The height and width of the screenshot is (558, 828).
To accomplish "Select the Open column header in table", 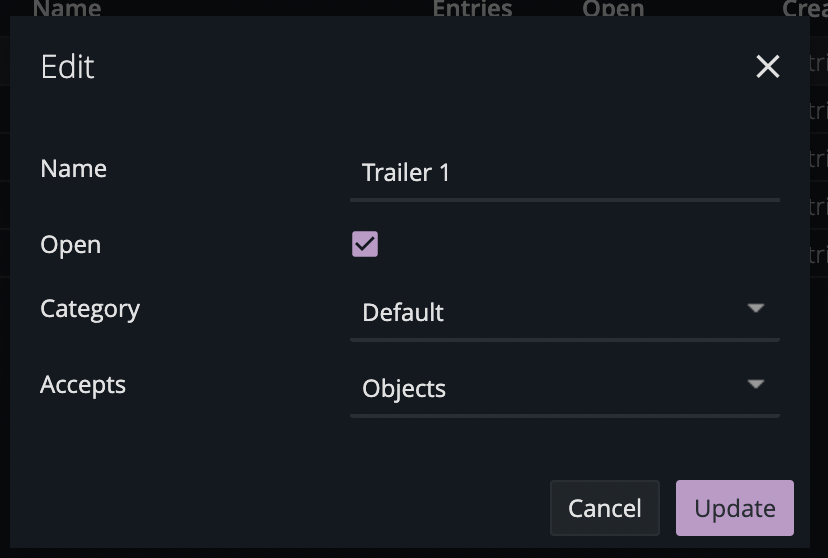I will [x=613, y=7].
